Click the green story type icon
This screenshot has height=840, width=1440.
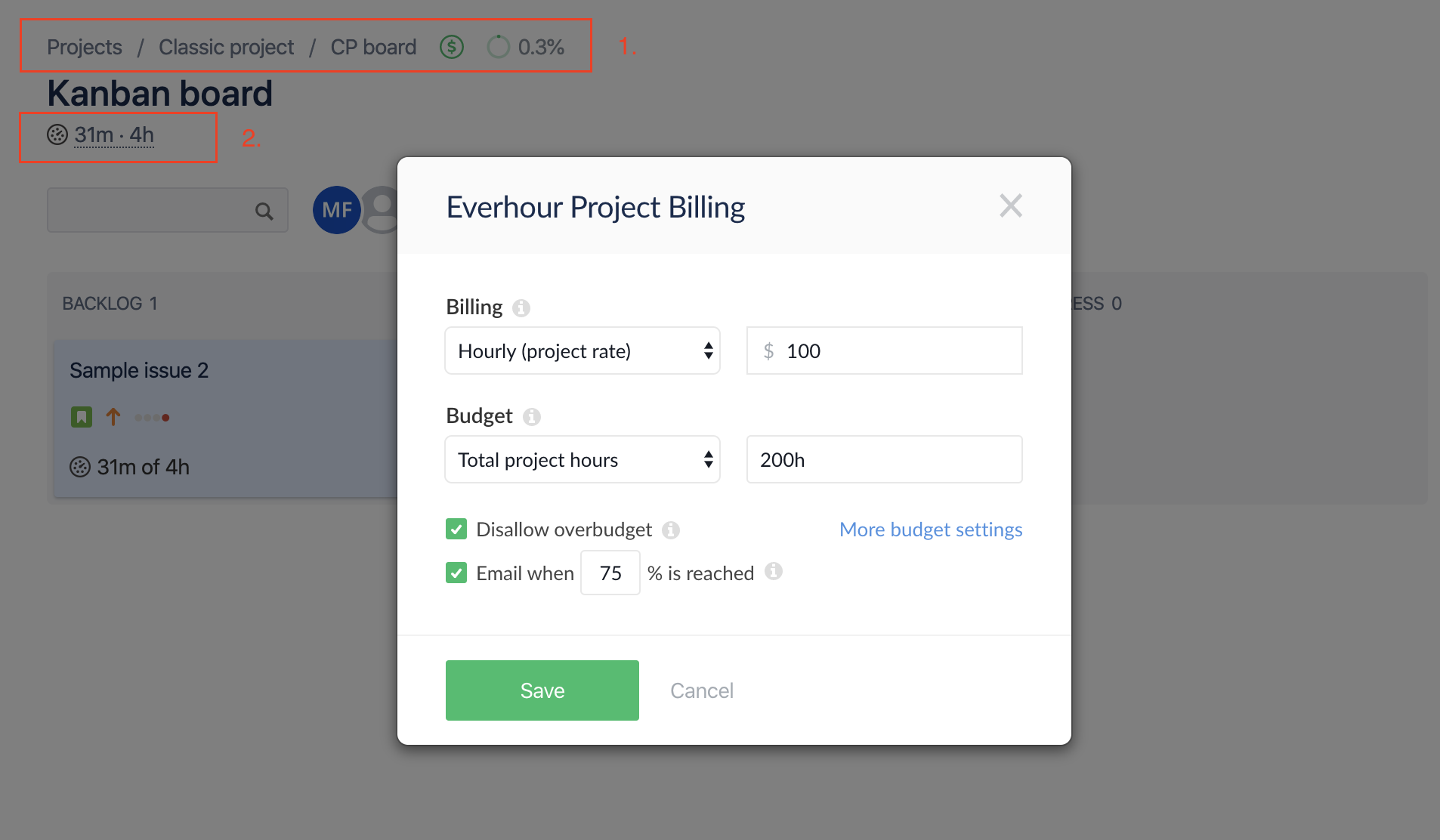tap(82, 417)
